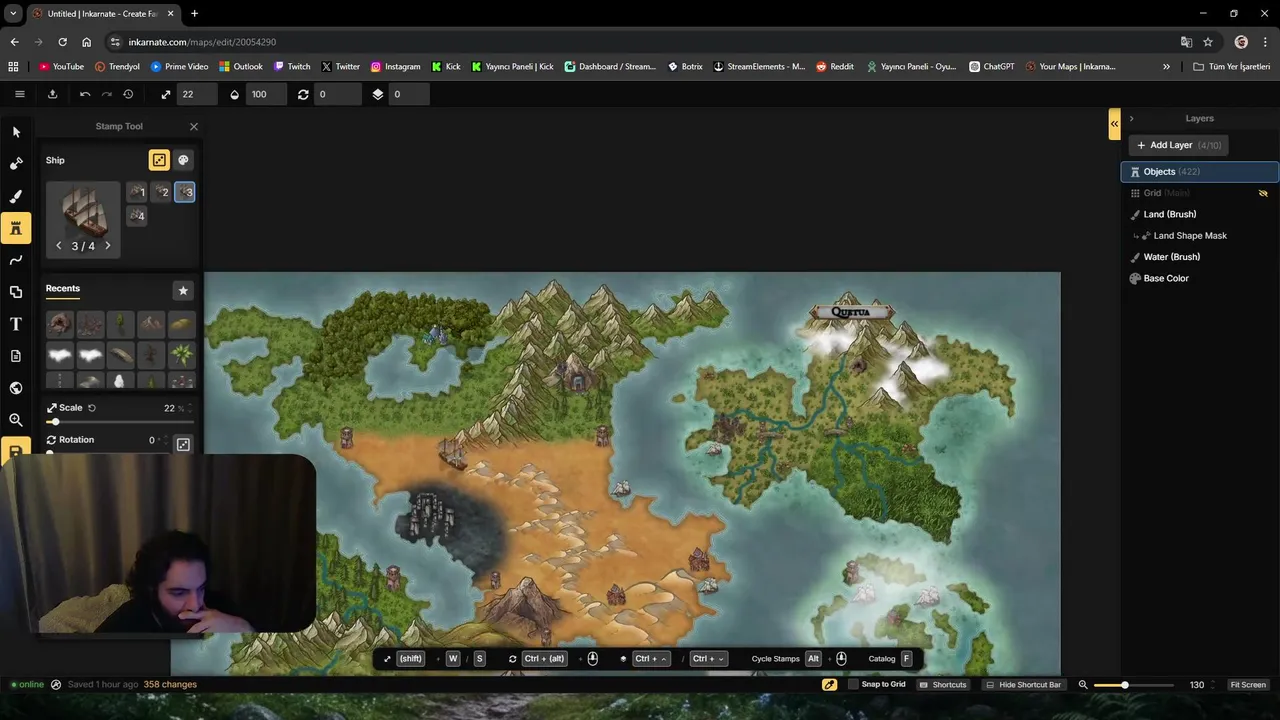Open the Notes tool
Image resolution: width=1280 pixels, height=720 pixels.
coord(16,356)
